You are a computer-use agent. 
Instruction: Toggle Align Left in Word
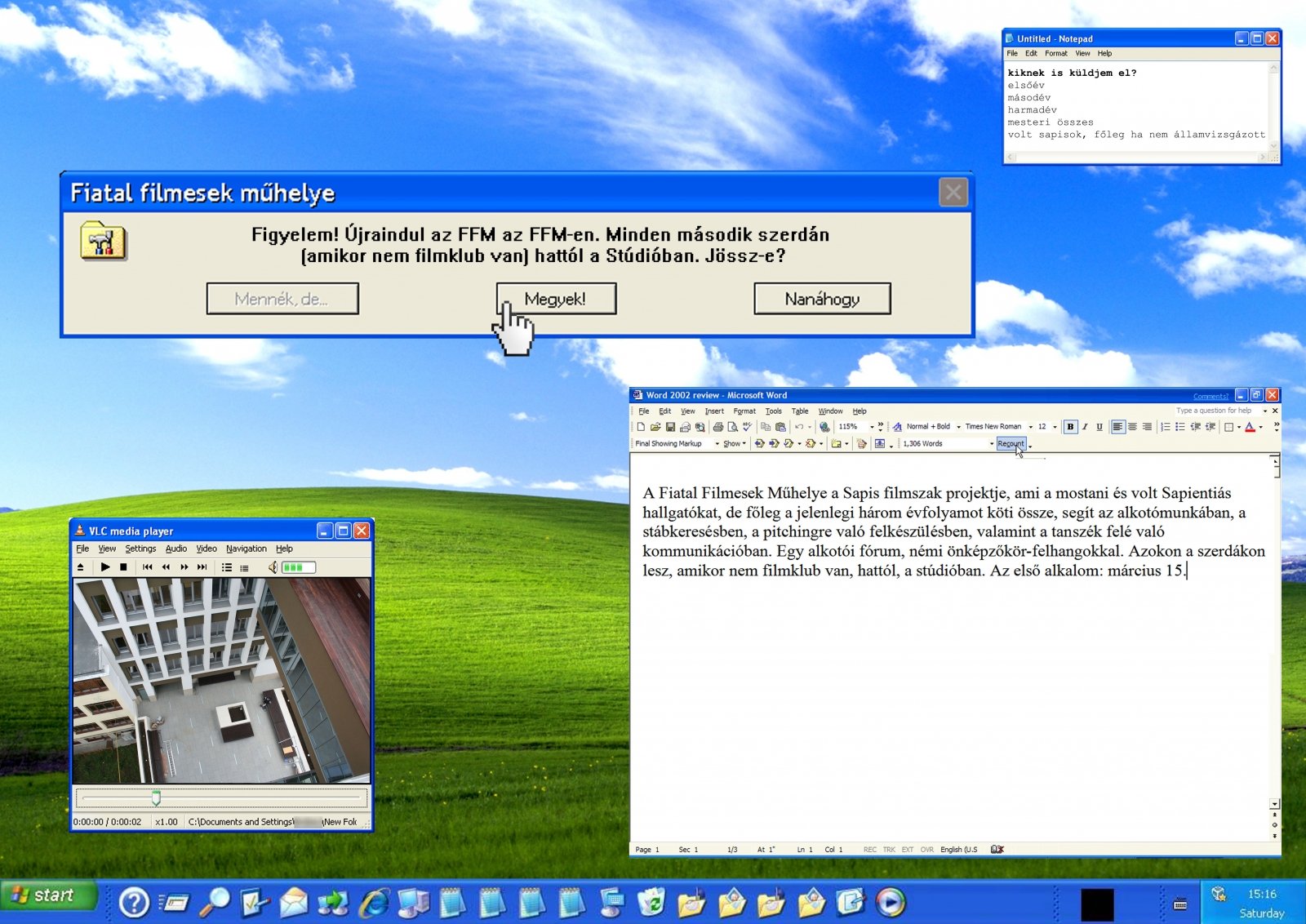pos(1118,427)
